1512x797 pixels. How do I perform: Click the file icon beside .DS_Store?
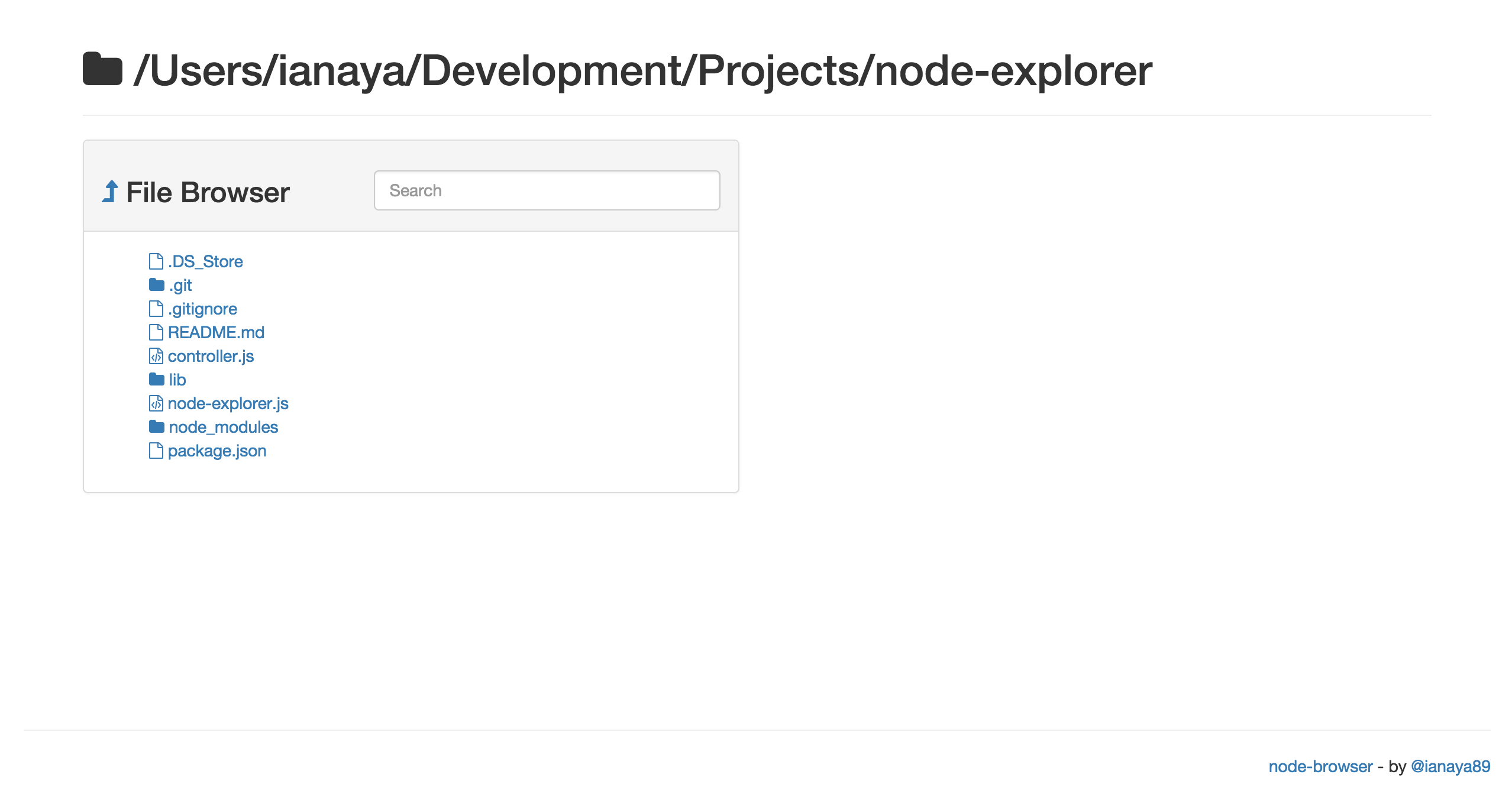[x=156, y=261]
